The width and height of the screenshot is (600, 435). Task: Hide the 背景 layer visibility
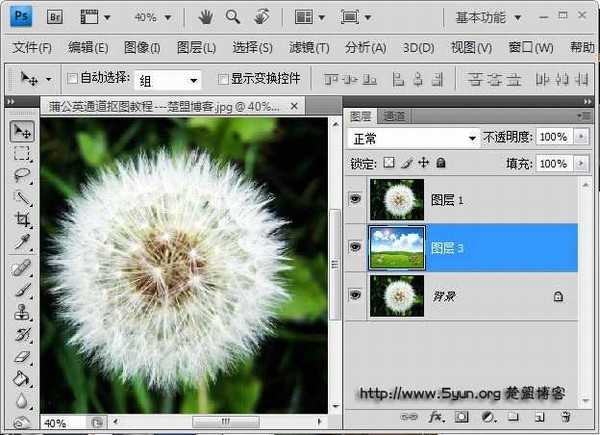(355, 296)
